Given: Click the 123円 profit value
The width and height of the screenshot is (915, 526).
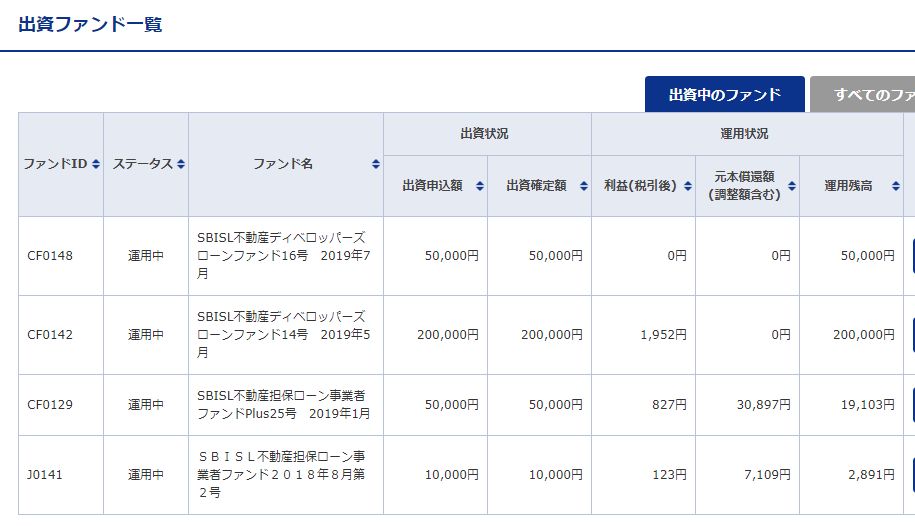Looking at the screenshot, I should pyautogui.click(x=669, y=475).
